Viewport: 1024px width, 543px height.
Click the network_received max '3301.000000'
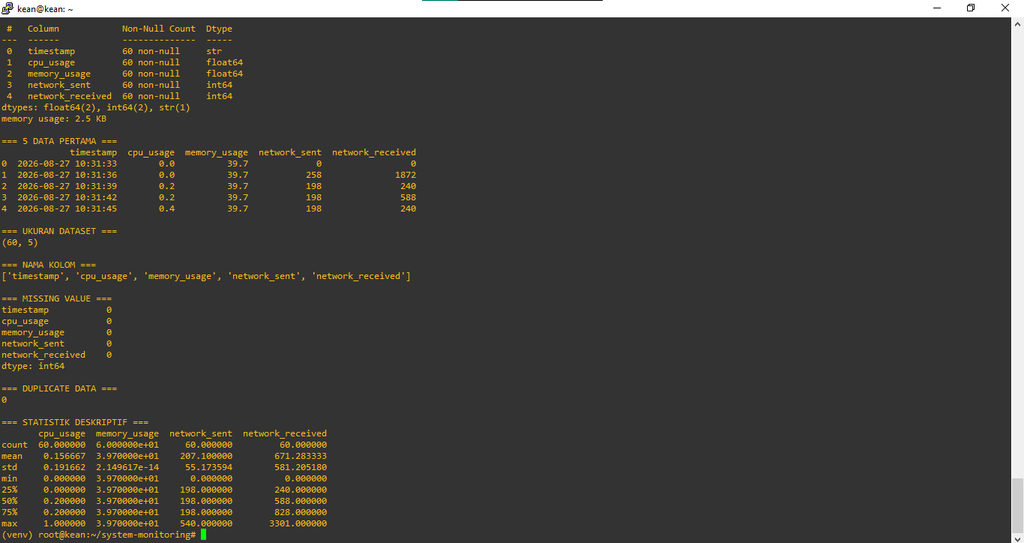298,523
